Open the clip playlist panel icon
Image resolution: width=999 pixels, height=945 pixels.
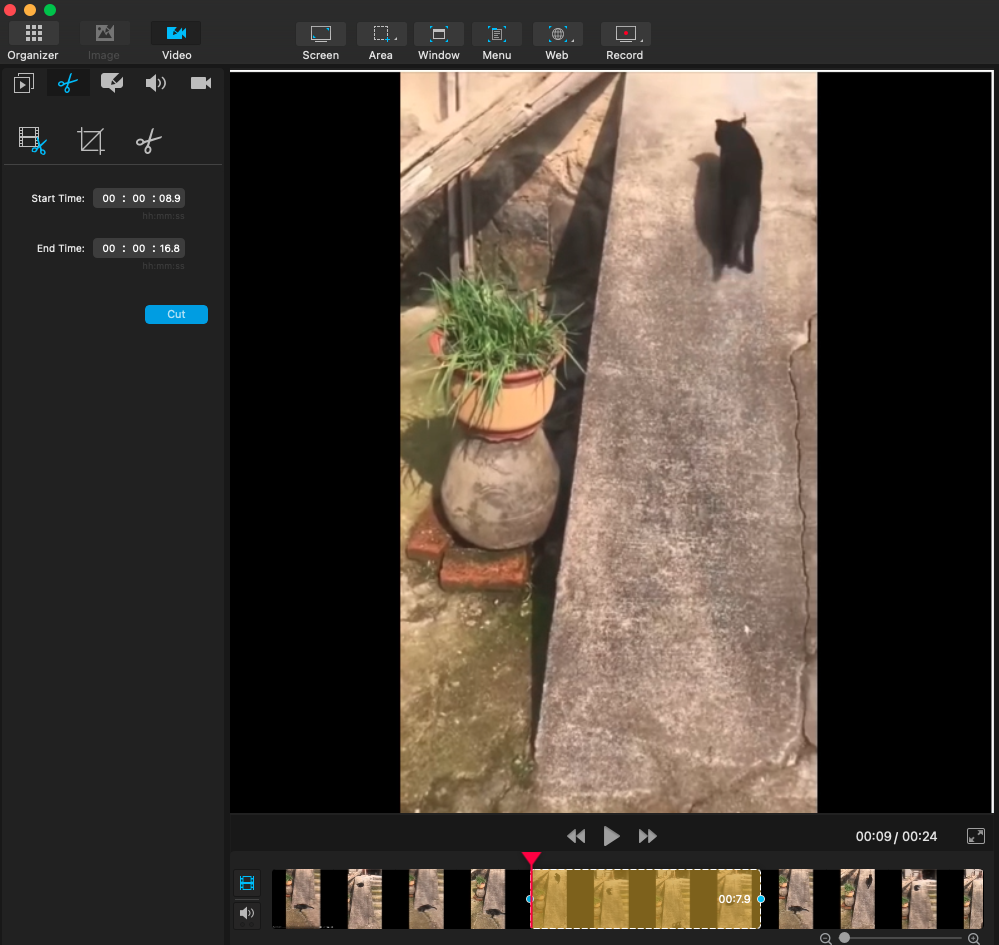[24, 83]
